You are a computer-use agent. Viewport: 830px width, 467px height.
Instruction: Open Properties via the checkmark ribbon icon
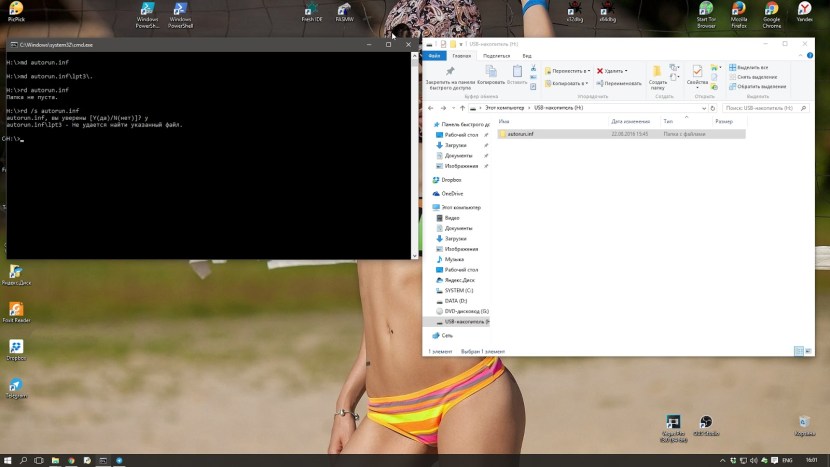pyautogui.click(x=698, y=72)
